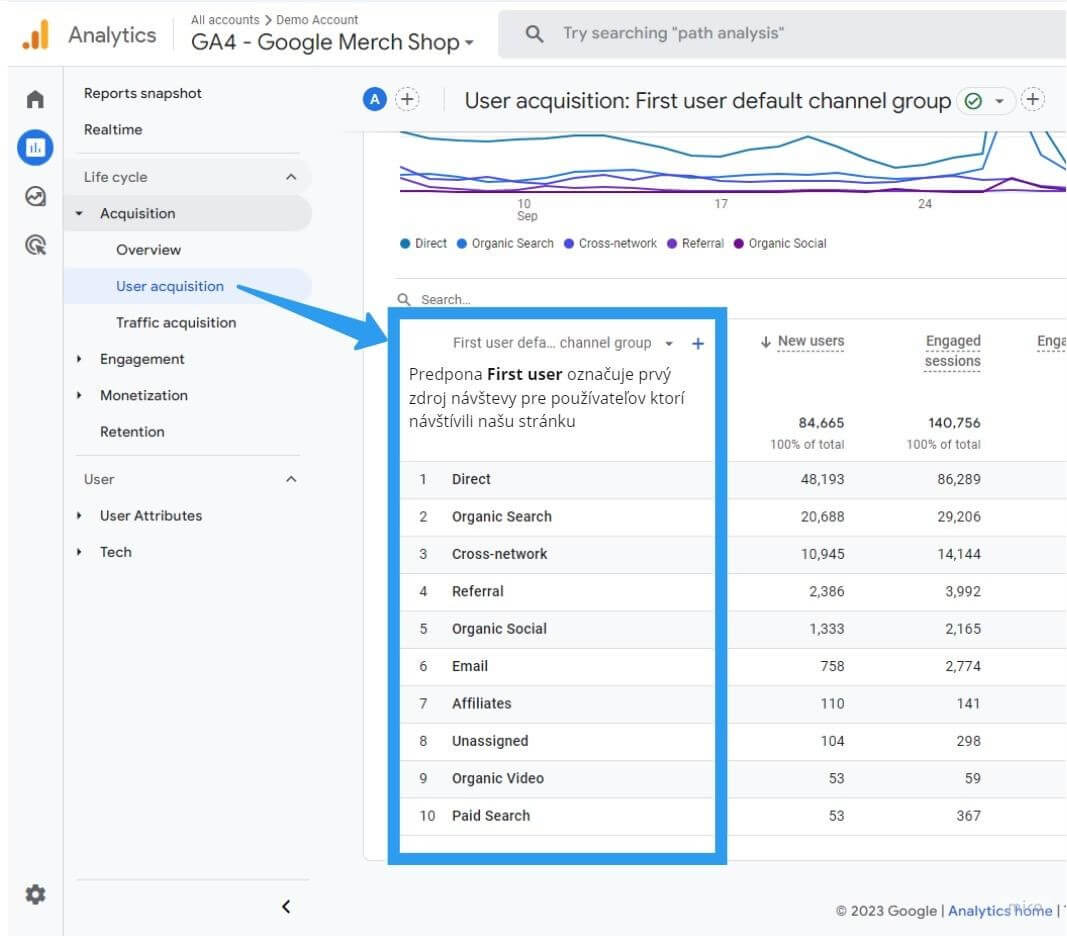Open the Explore icon in left rail
This screenshot has width=1067, height=936.
35,196
